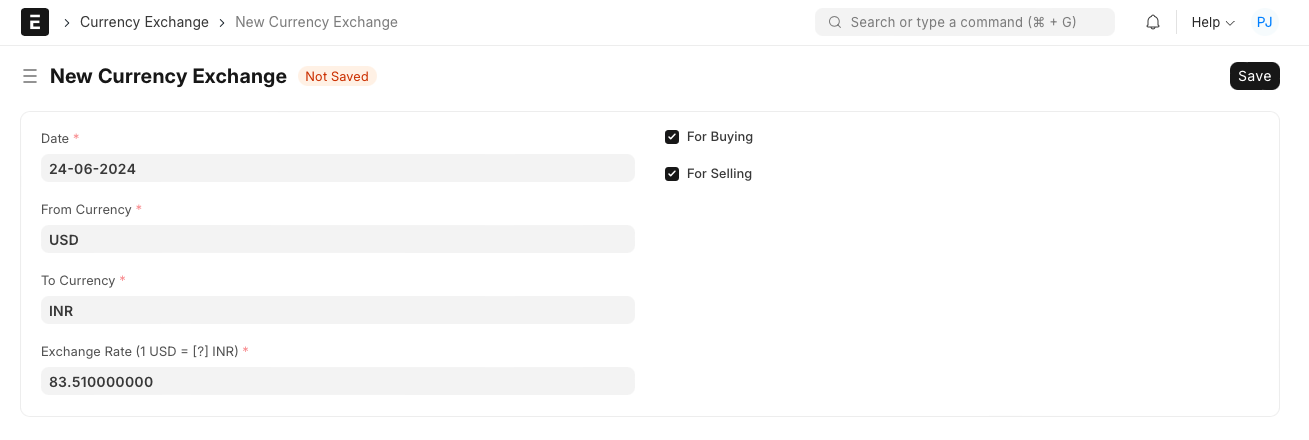
Task: Click the Not Saved status badge
Action: [337, 76]
